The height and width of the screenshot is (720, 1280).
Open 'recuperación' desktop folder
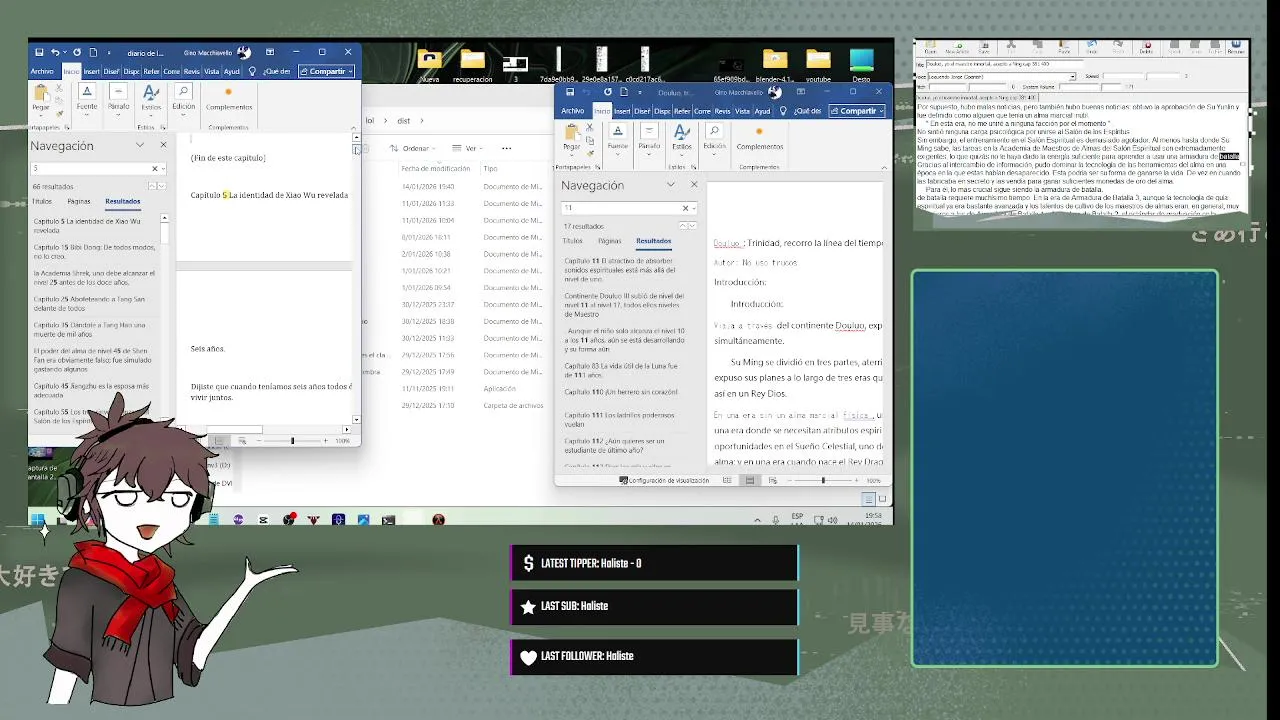473,65
